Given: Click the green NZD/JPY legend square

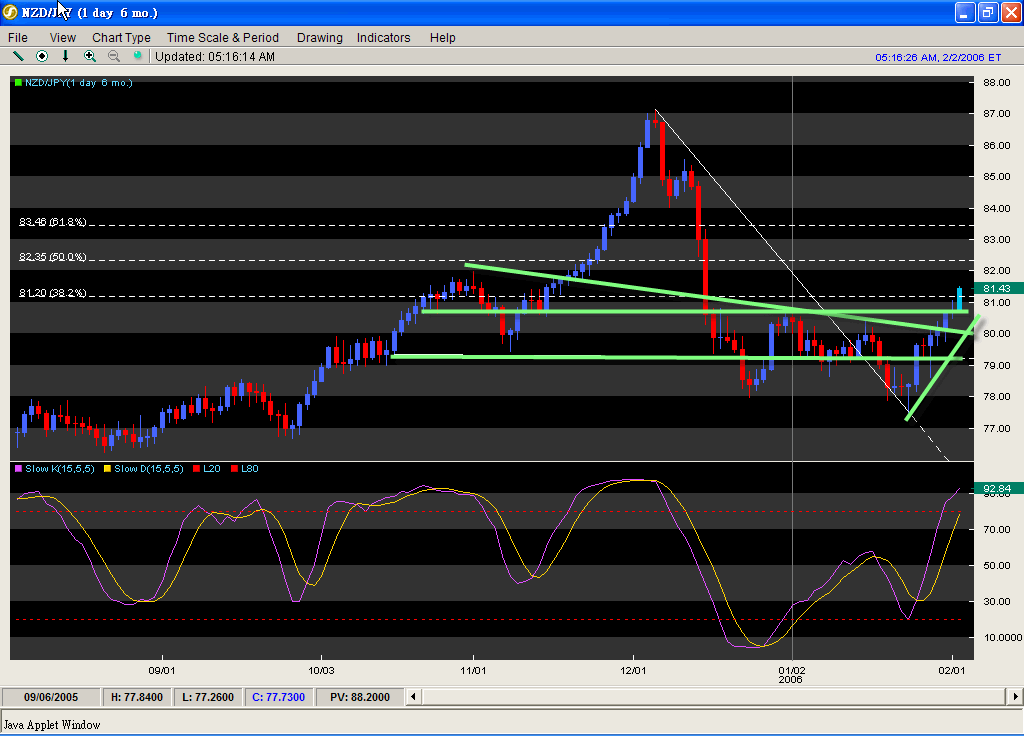Looking at the screenshot, I should pos(18,82).
